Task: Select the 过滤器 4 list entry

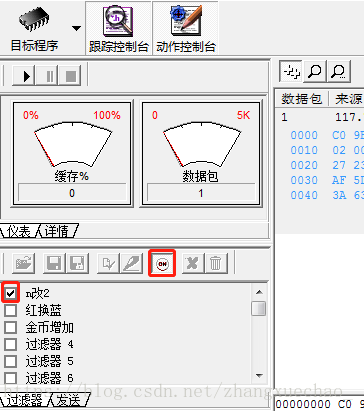Action: (49, 344)
